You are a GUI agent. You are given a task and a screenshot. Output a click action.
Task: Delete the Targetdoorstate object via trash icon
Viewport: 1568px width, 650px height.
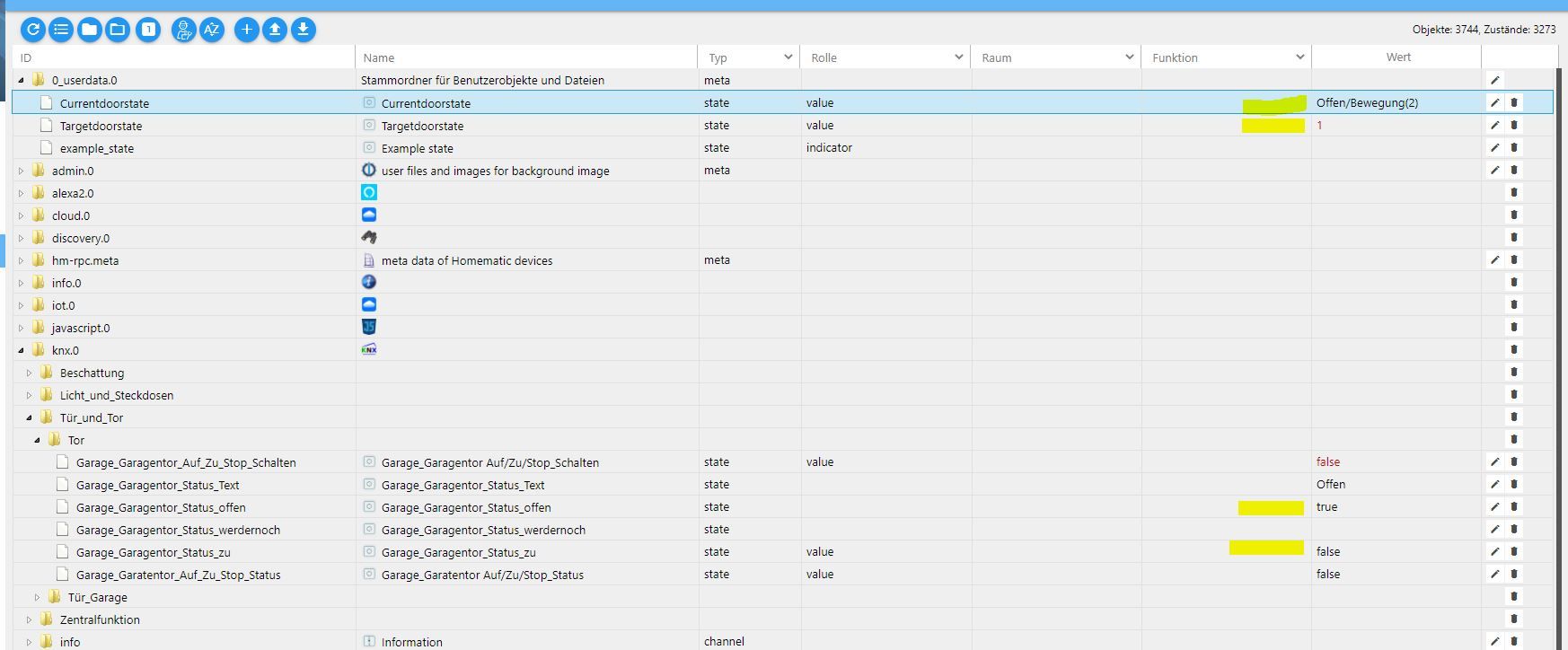click(x=1514, y=125)
